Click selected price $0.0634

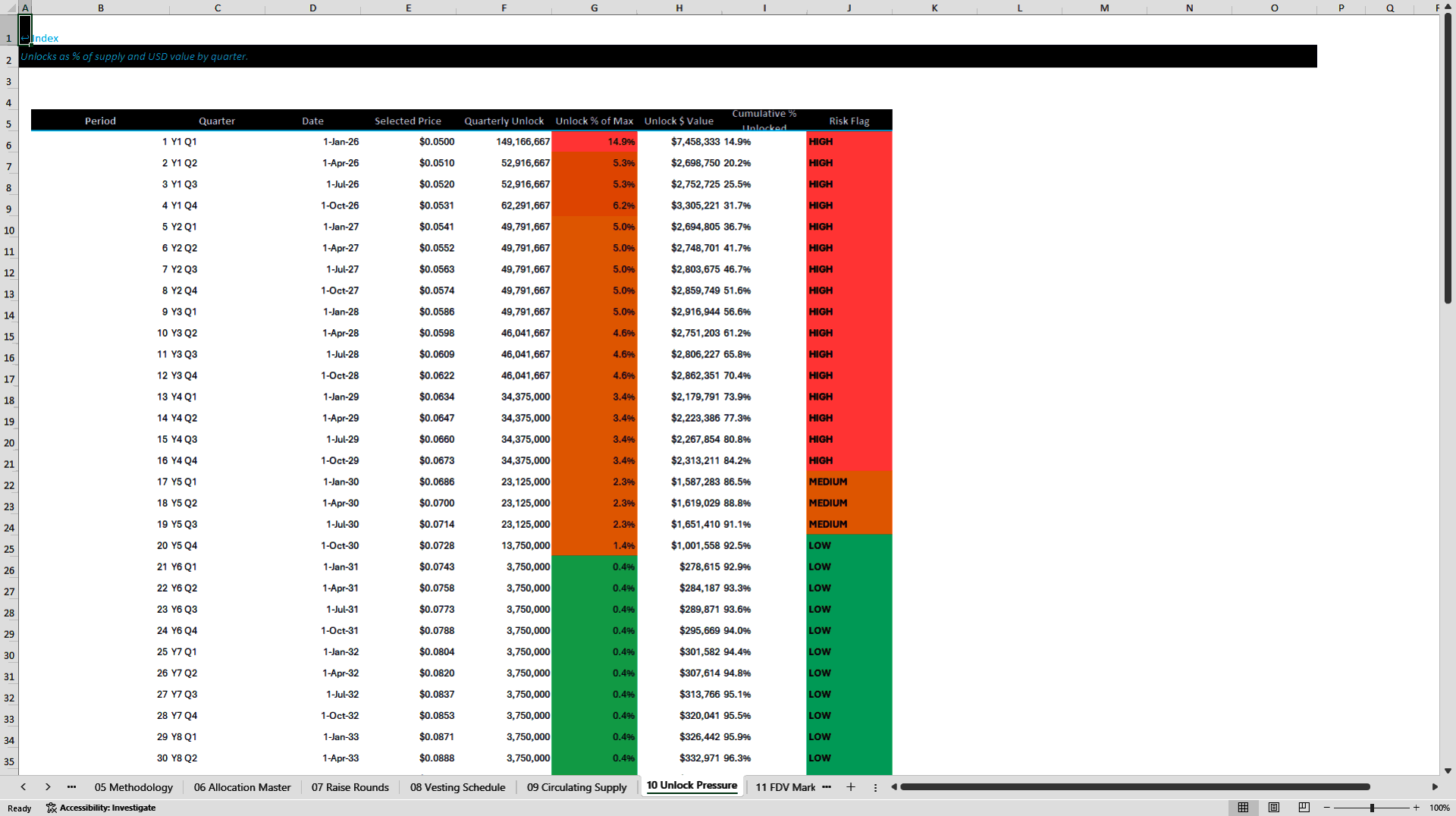click(408, 397)
